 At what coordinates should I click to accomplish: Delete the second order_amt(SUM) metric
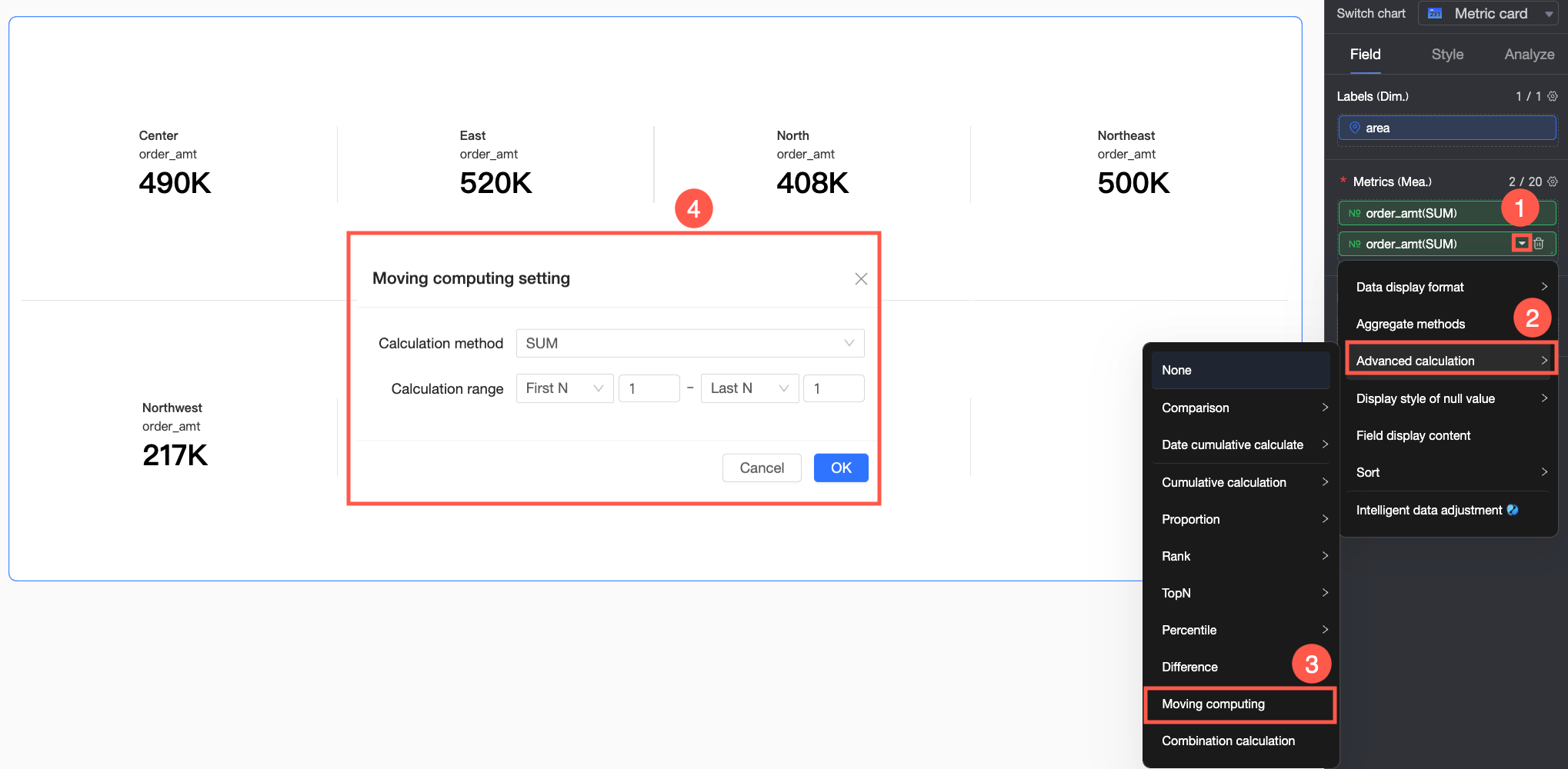(1539, 244)
